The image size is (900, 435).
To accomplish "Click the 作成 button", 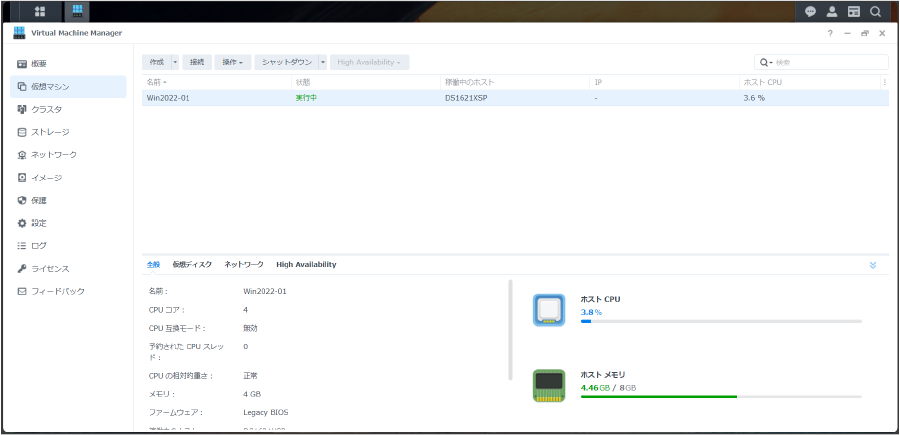I will [x=157, y=62].
